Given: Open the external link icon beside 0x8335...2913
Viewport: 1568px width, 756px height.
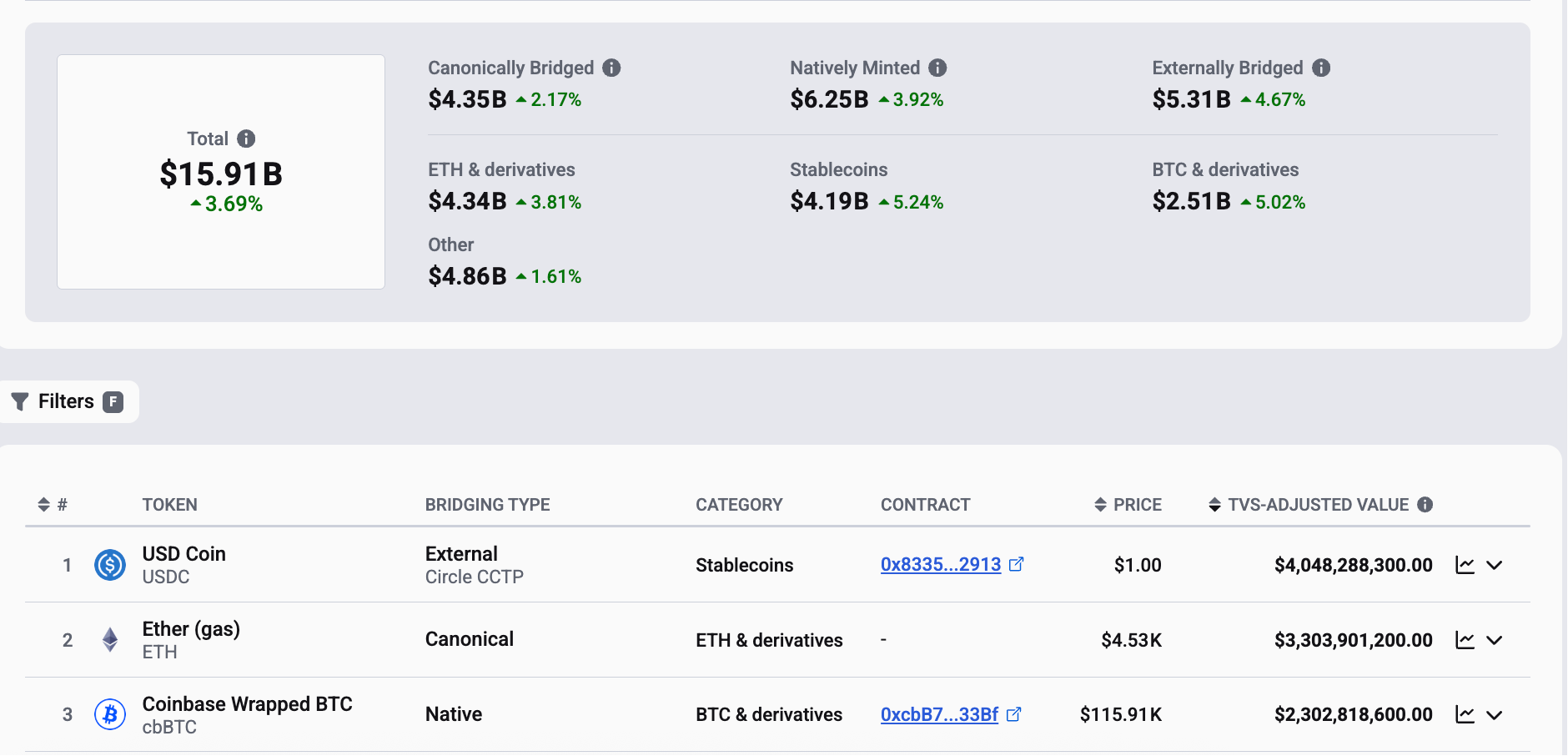Looking at the screenshot, I should (x=1017, y=564).
